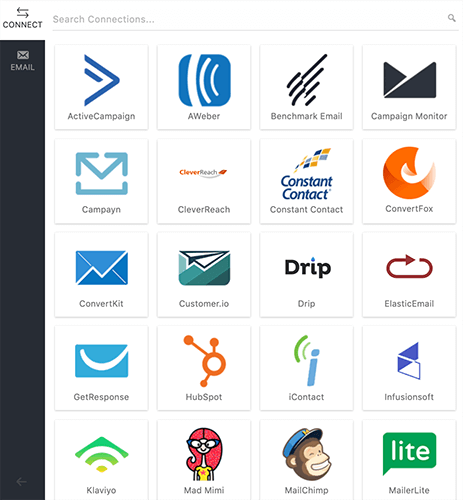Select the MailerLite connection
The width and height of the screenshot is (463, 500).
[409, 460]
